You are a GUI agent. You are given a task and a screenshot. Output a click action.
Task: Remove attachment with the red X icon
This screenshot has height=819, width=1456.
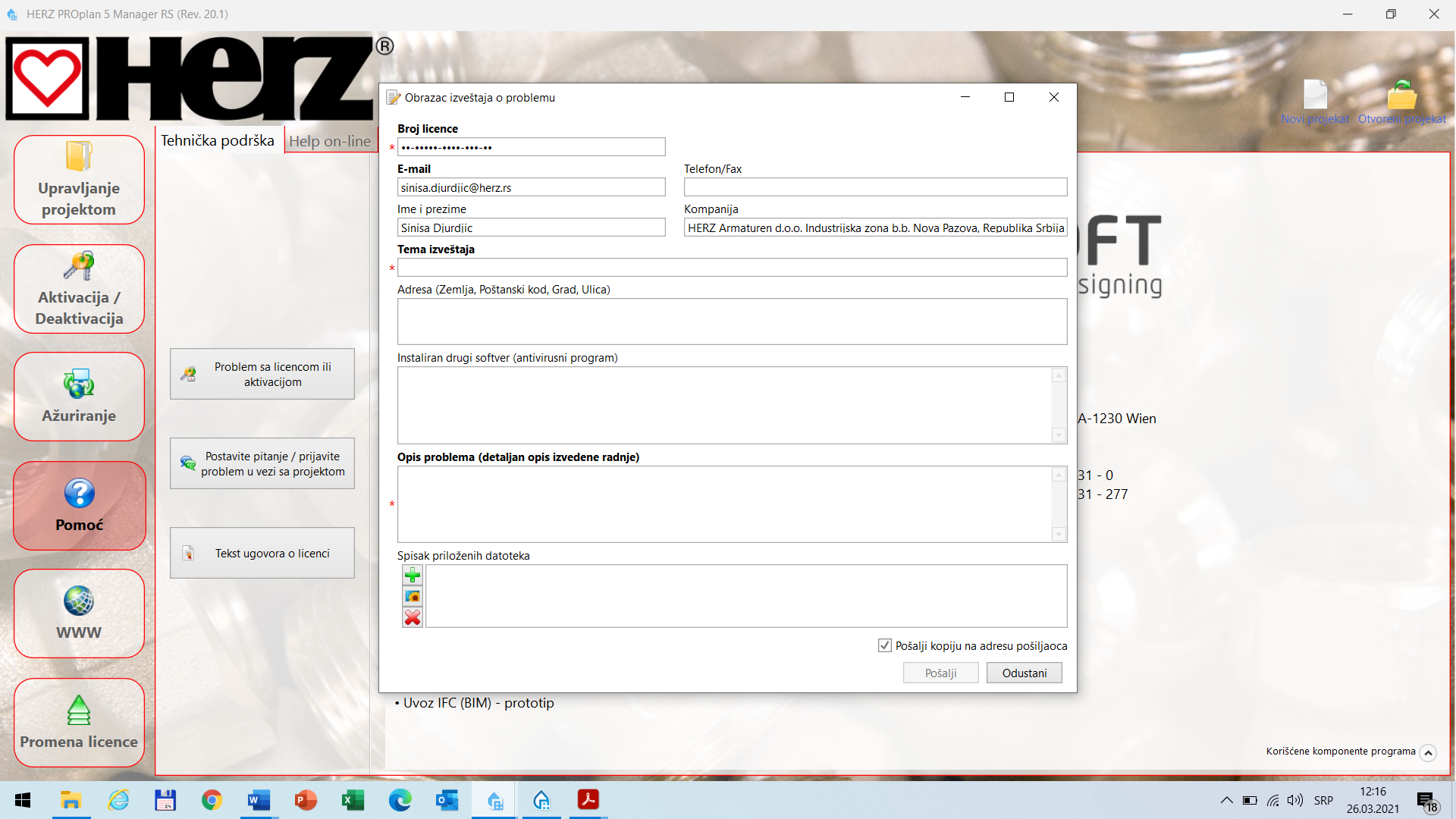point(413,617)
